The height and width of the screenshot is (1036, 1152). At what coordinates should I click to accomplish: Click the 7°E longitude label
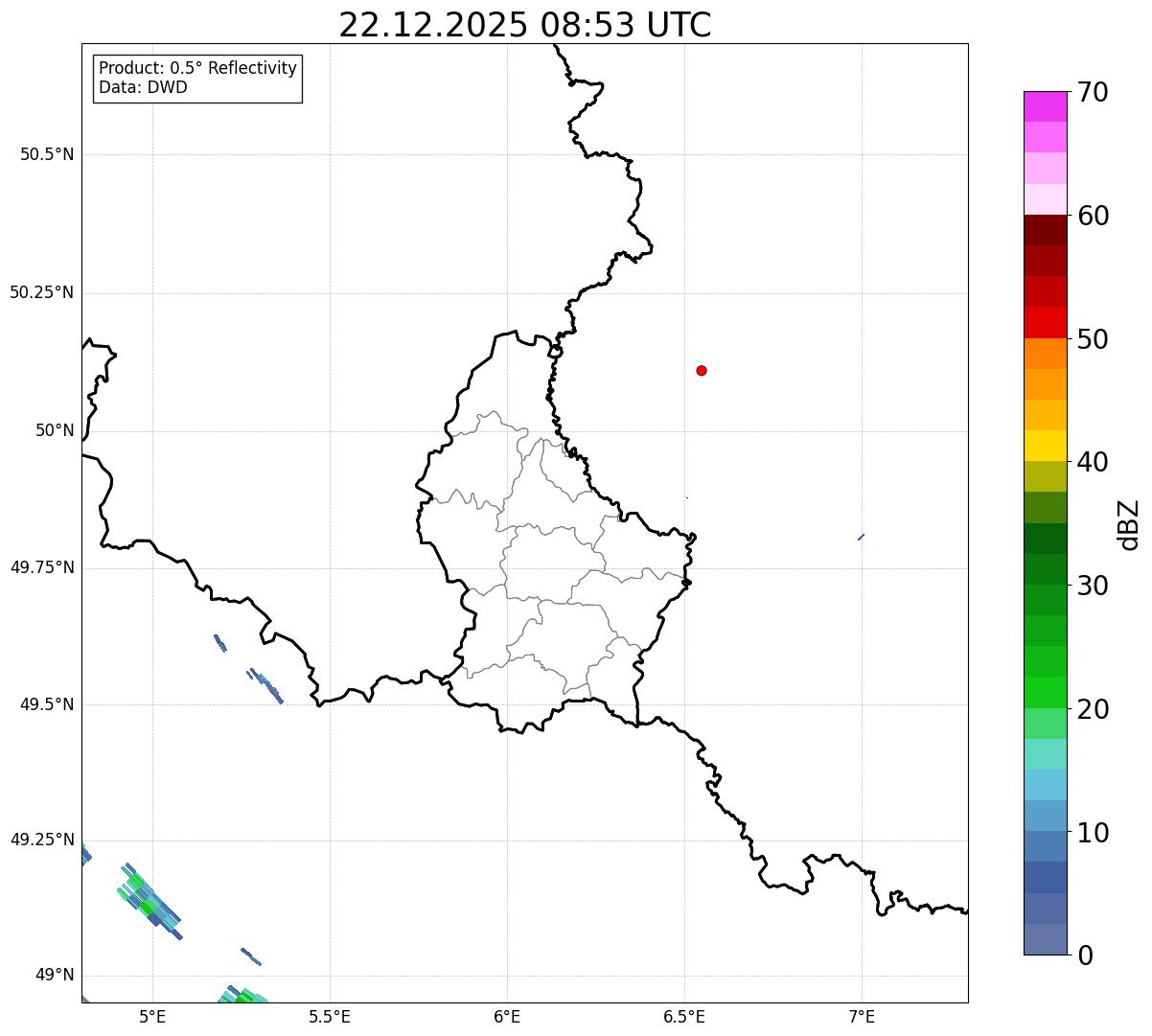point(862,1016)
